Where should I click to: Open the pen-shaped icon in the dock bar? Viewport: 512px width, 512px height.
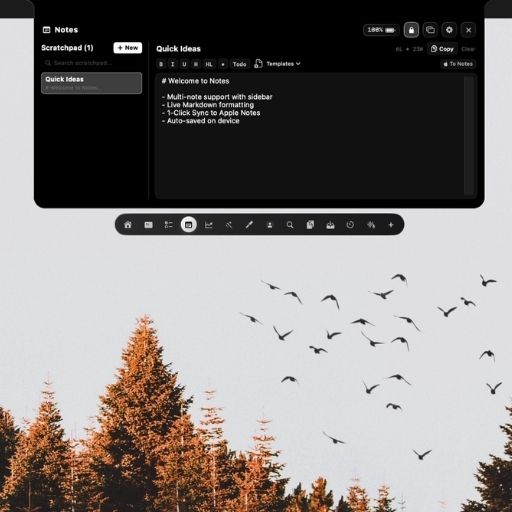click(249, 225)
